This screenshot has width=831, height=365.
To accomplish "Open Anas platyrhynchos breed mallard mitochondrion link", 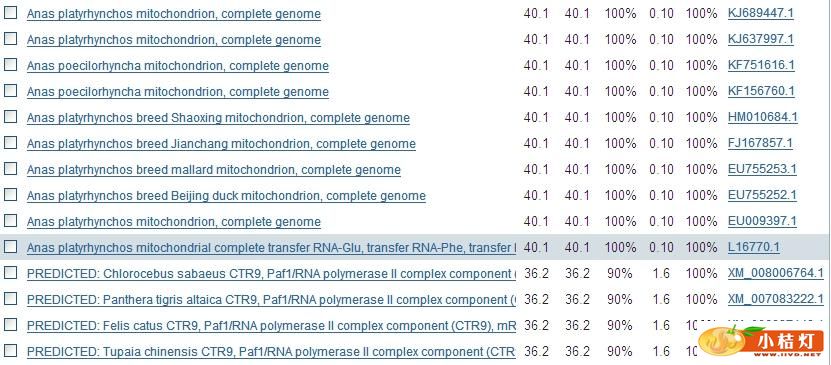I will 214,170.
